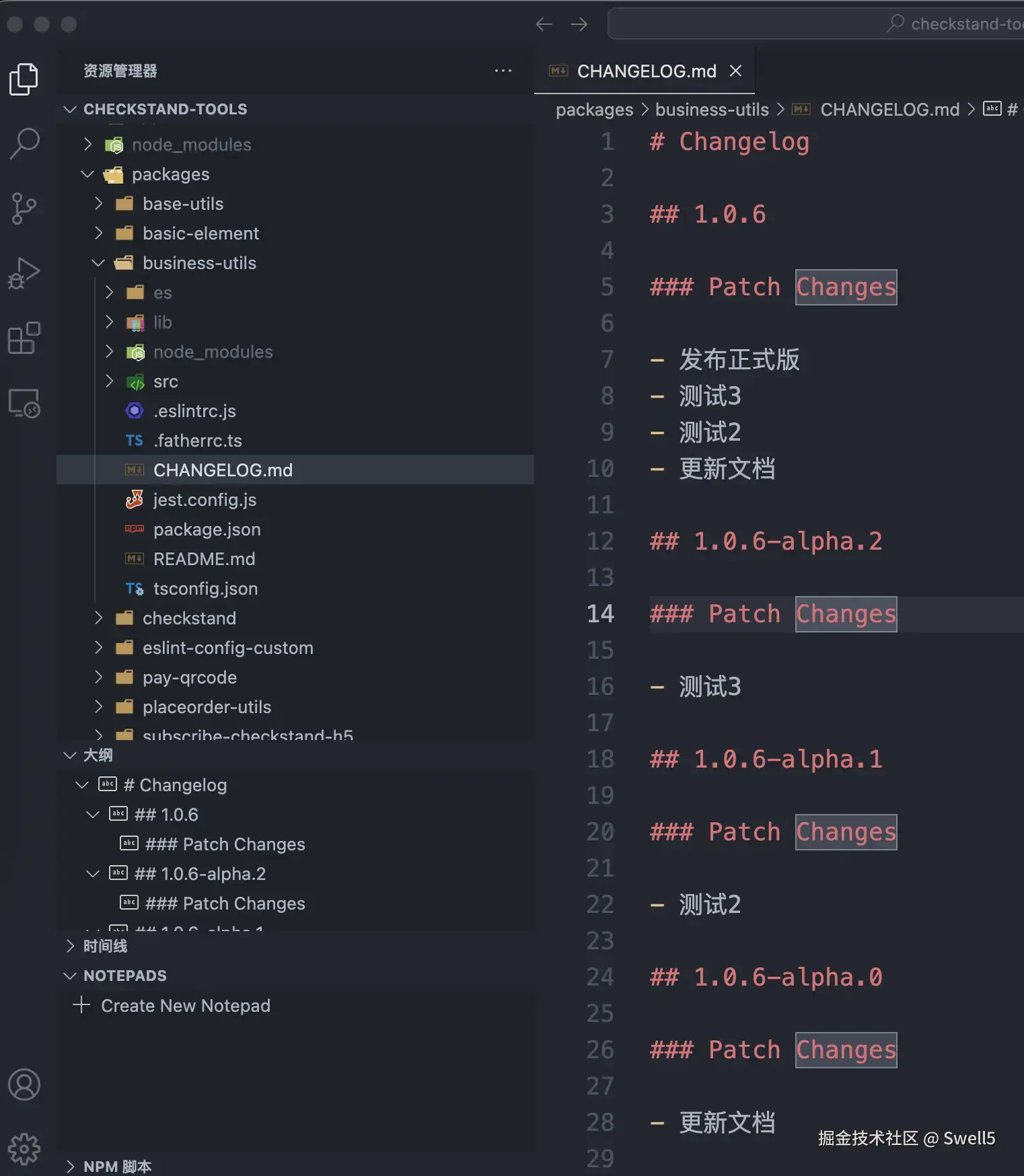Image resolution: width=1024 pixels, height=1176 pixels.
Task: Open the Search view icon
Action: (24, 143)
